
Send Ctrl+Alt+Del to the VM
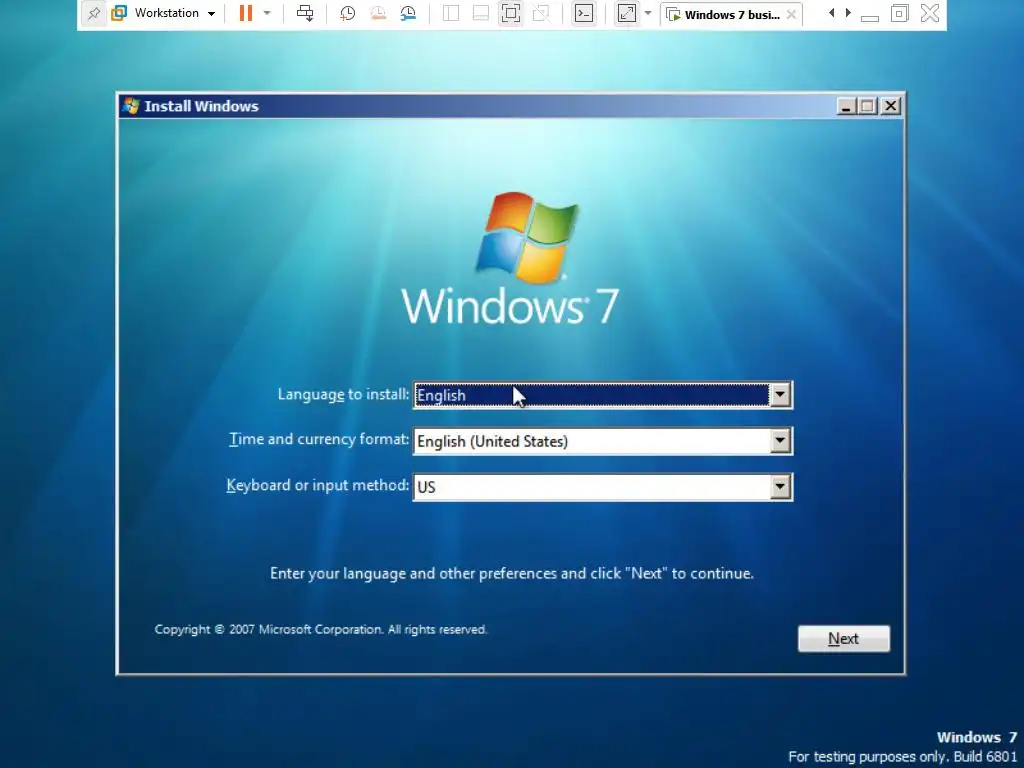pyautogui.click(x=305, y=13)
